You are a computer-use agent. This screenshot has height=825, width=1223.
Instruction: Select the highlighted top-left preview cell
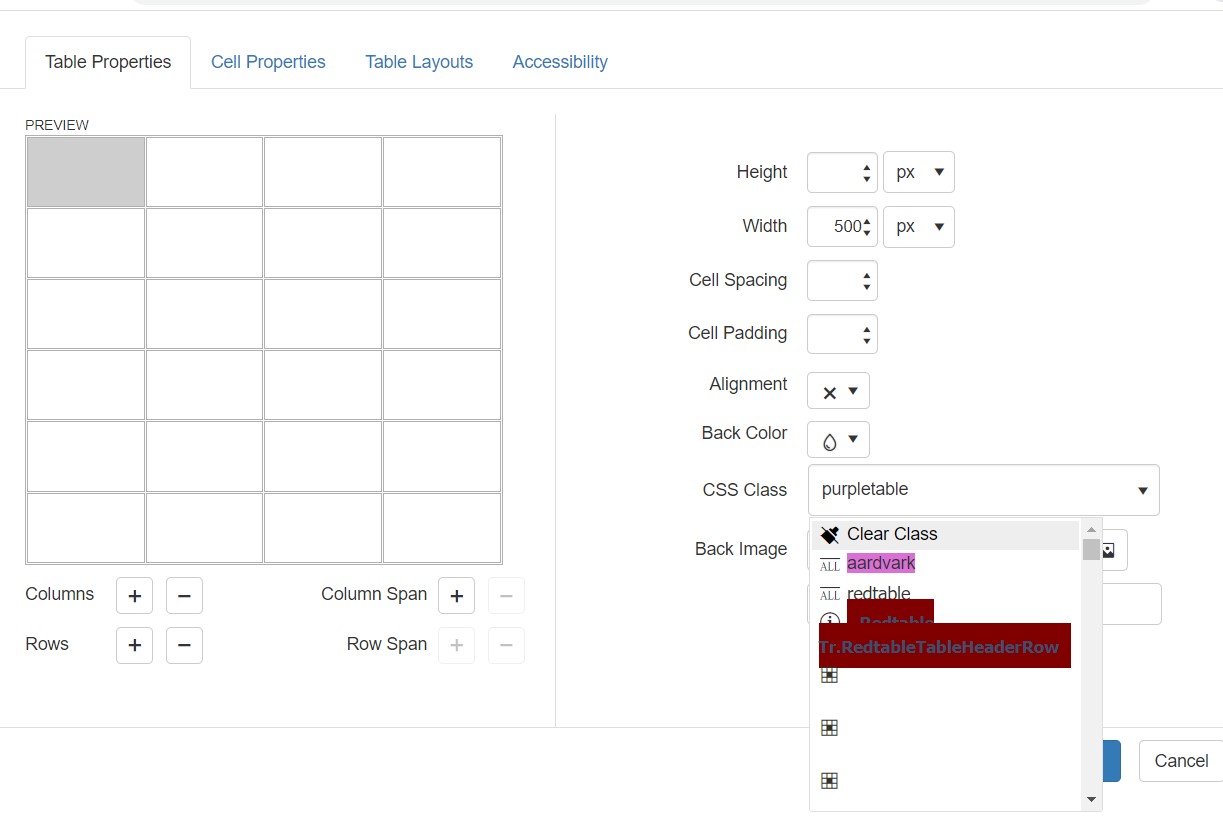[x=86, y=172]
